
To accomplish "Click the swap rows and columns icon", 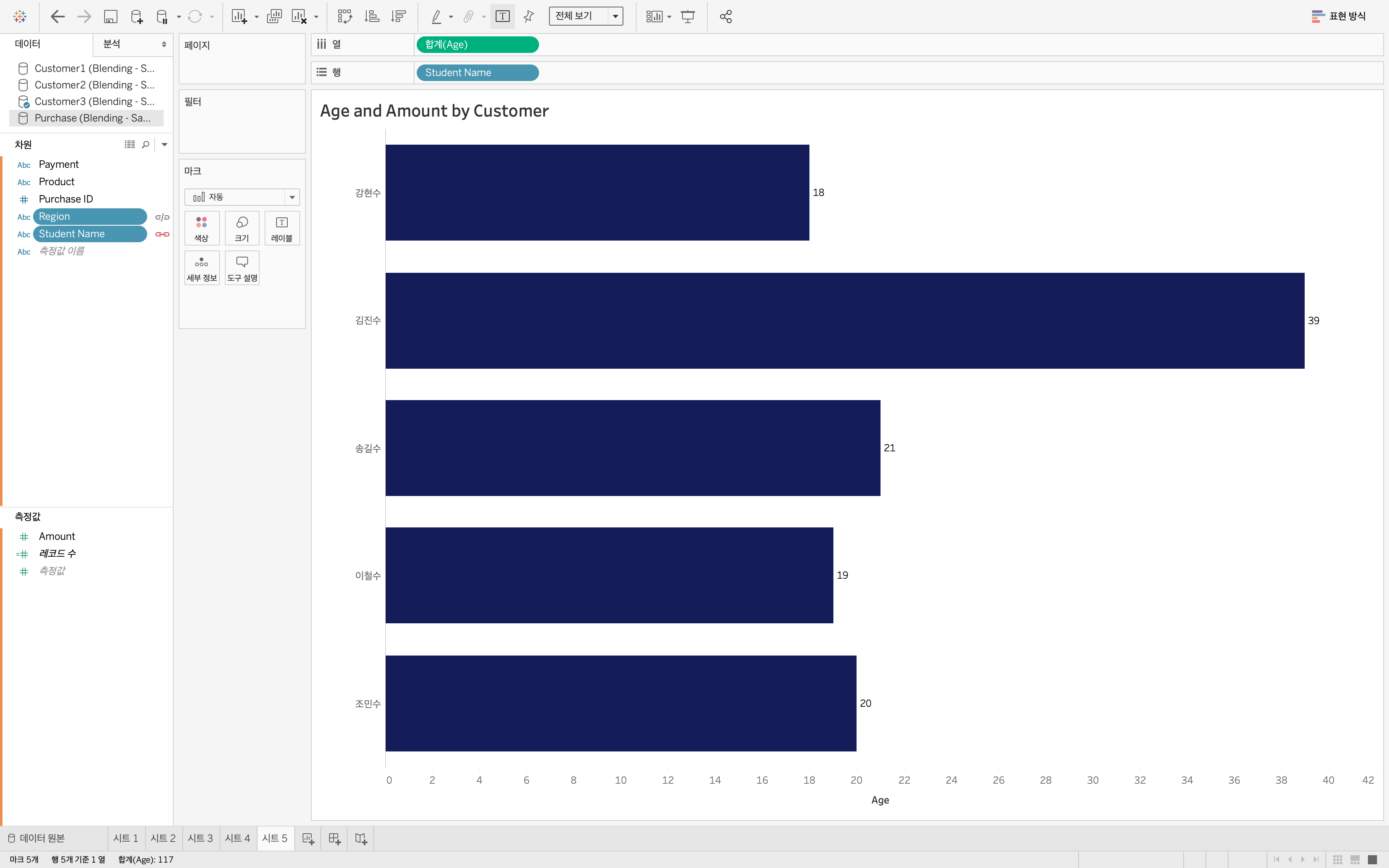I will point(344,17).
